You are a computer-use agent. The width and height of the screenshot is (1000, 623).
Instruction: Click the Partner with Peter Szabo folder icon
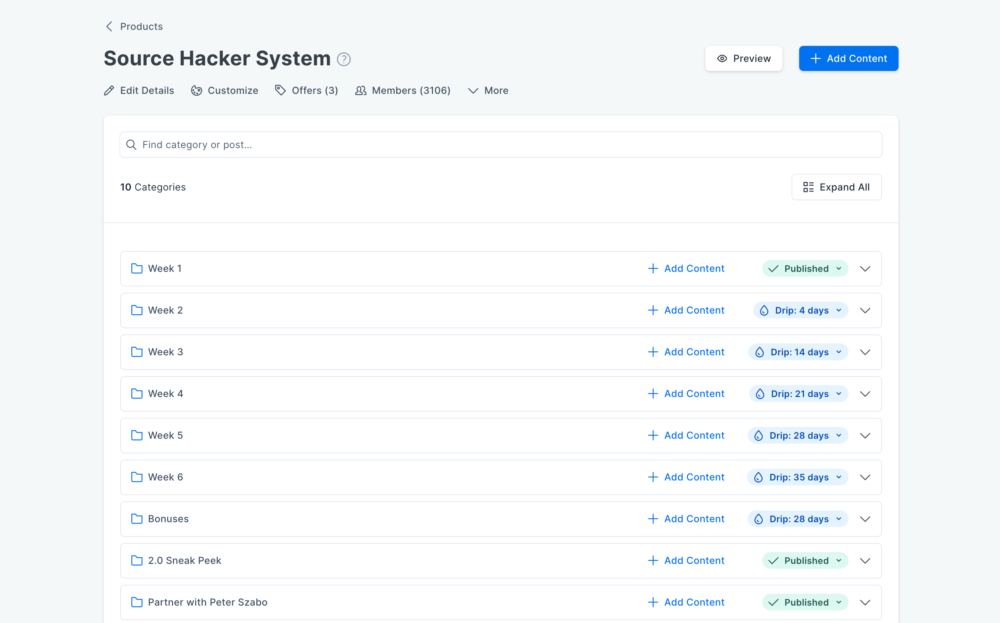(136, 602)
